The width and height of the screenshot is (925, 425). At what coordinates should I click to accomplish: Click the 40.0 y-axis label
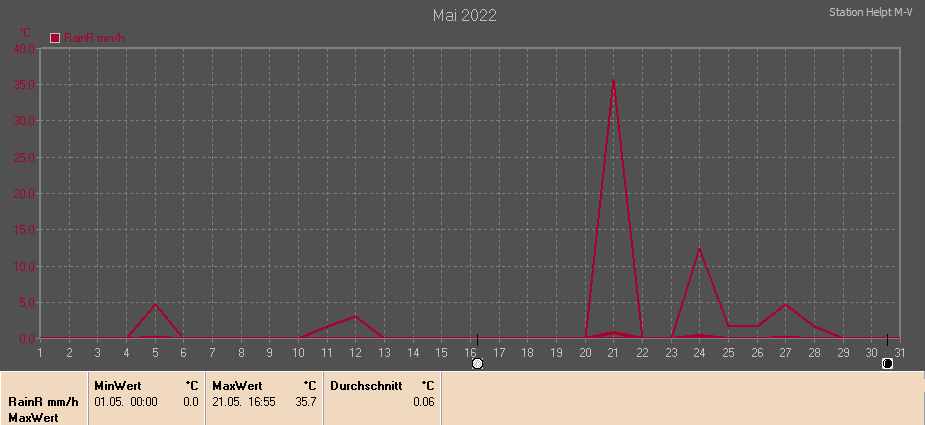(24, 48)
